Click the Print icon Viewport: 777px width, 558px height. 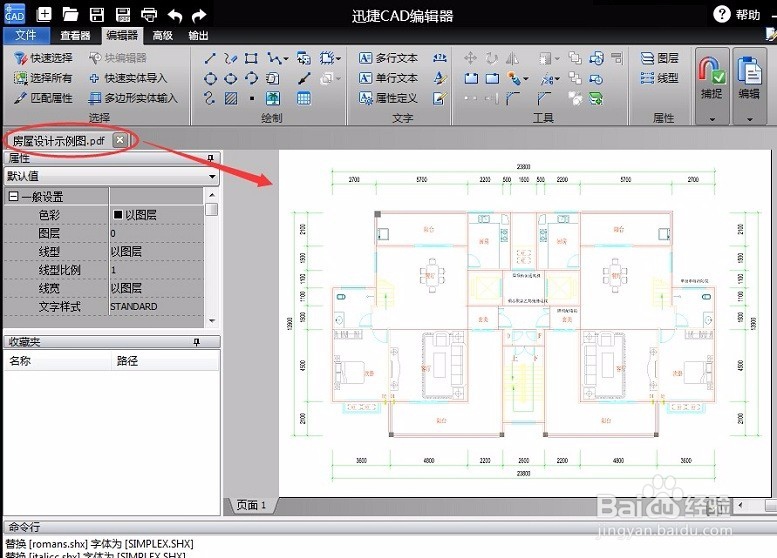pos(149,14)
